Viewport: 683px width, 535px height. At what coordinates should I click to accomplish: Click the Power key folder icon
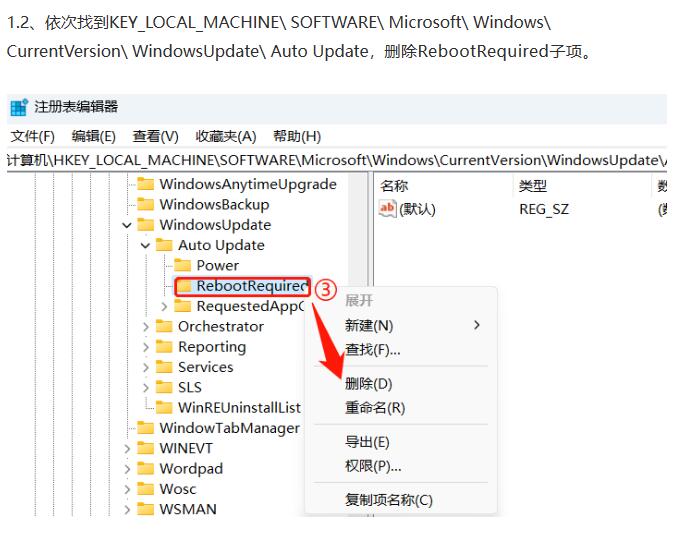pyautogui.click(x=183, y=265)
